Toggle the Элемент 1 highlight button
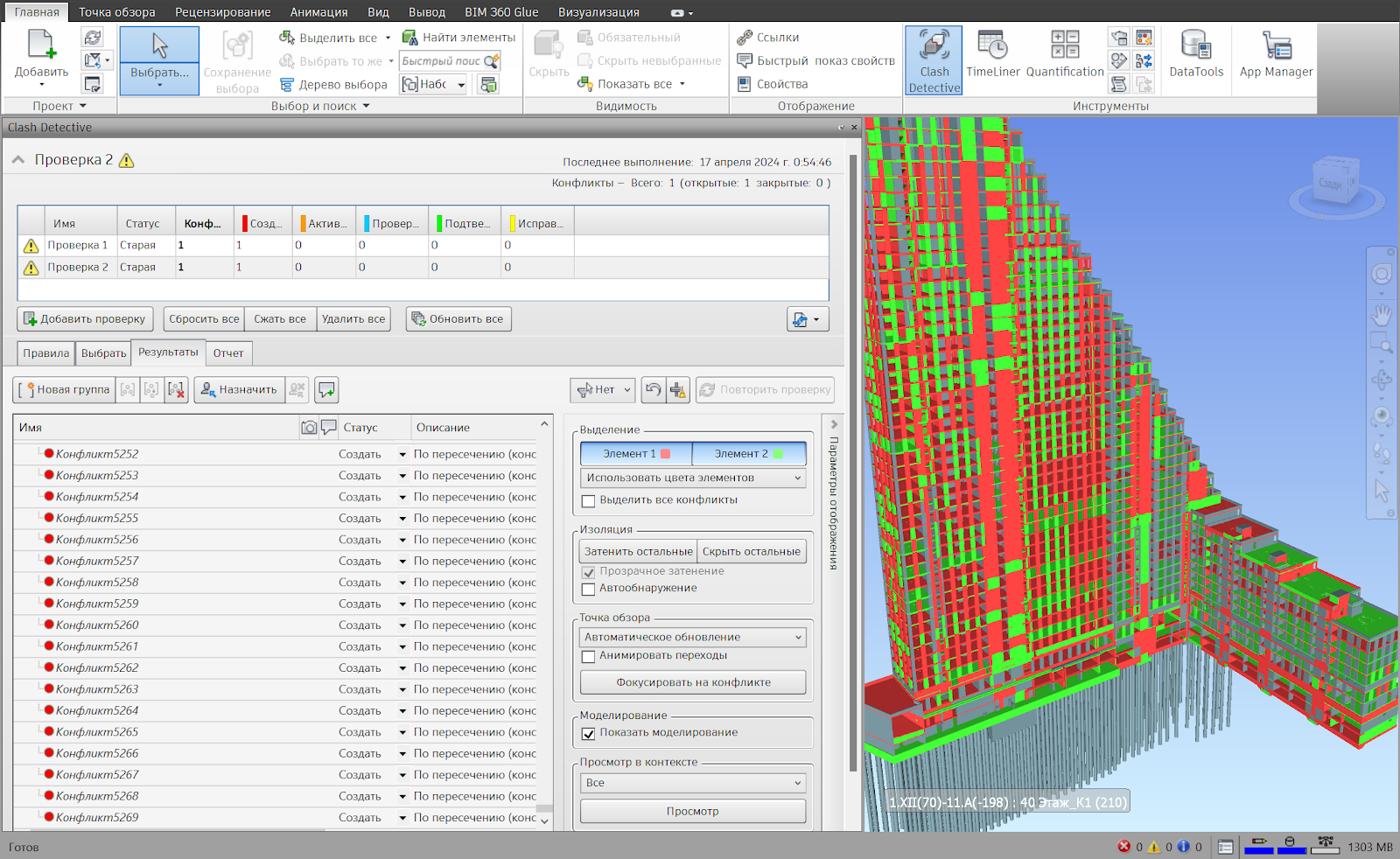The image size is (1400, 859). (636, 454)
